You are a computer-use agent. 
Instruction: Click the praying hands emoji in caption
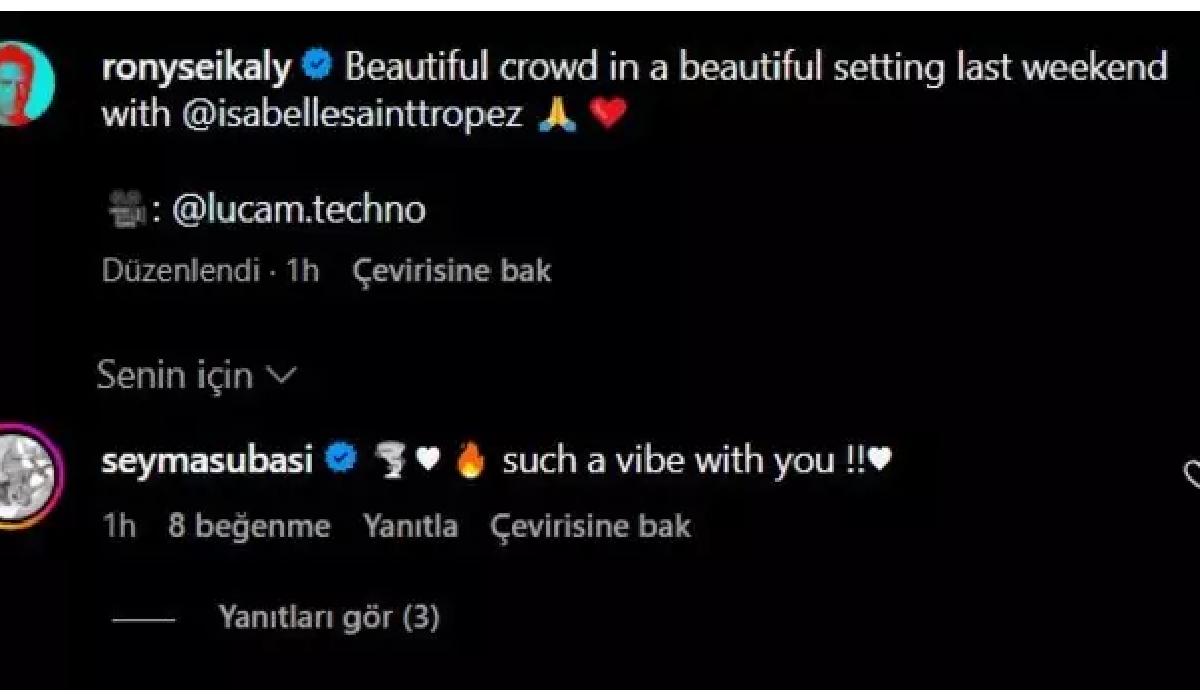[x=556, y=114]
